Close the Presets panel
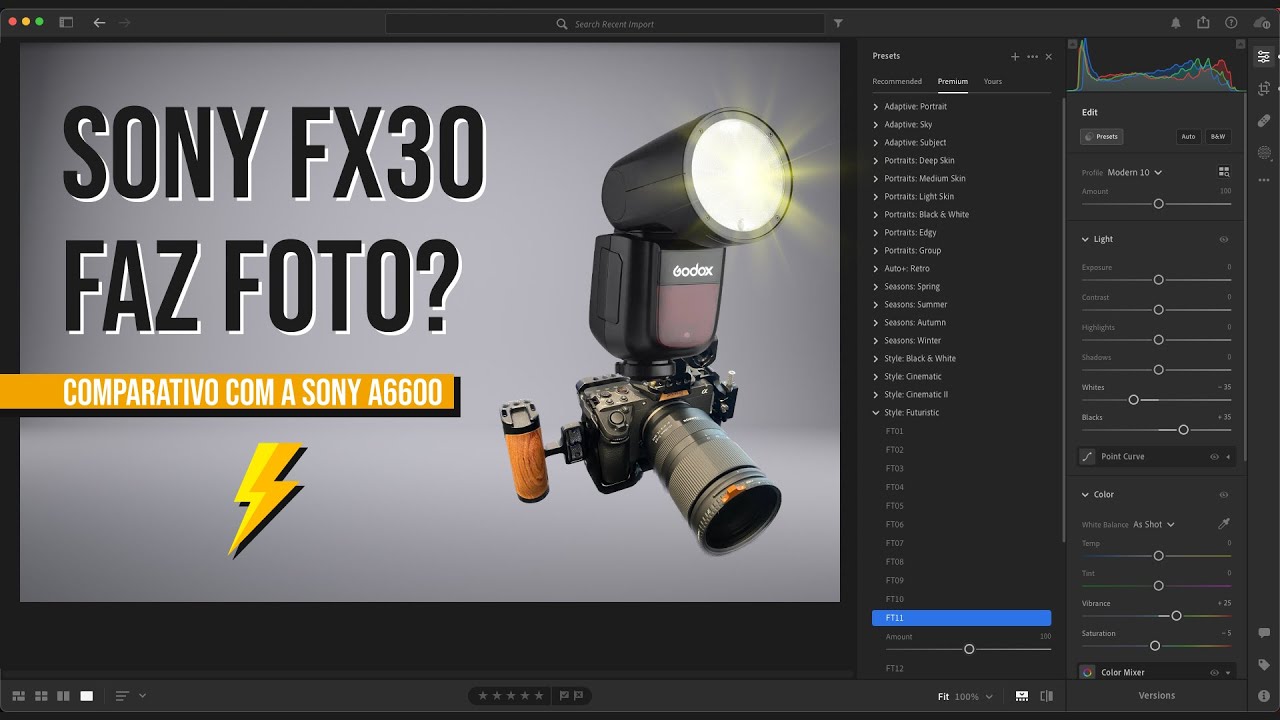 1048,57
